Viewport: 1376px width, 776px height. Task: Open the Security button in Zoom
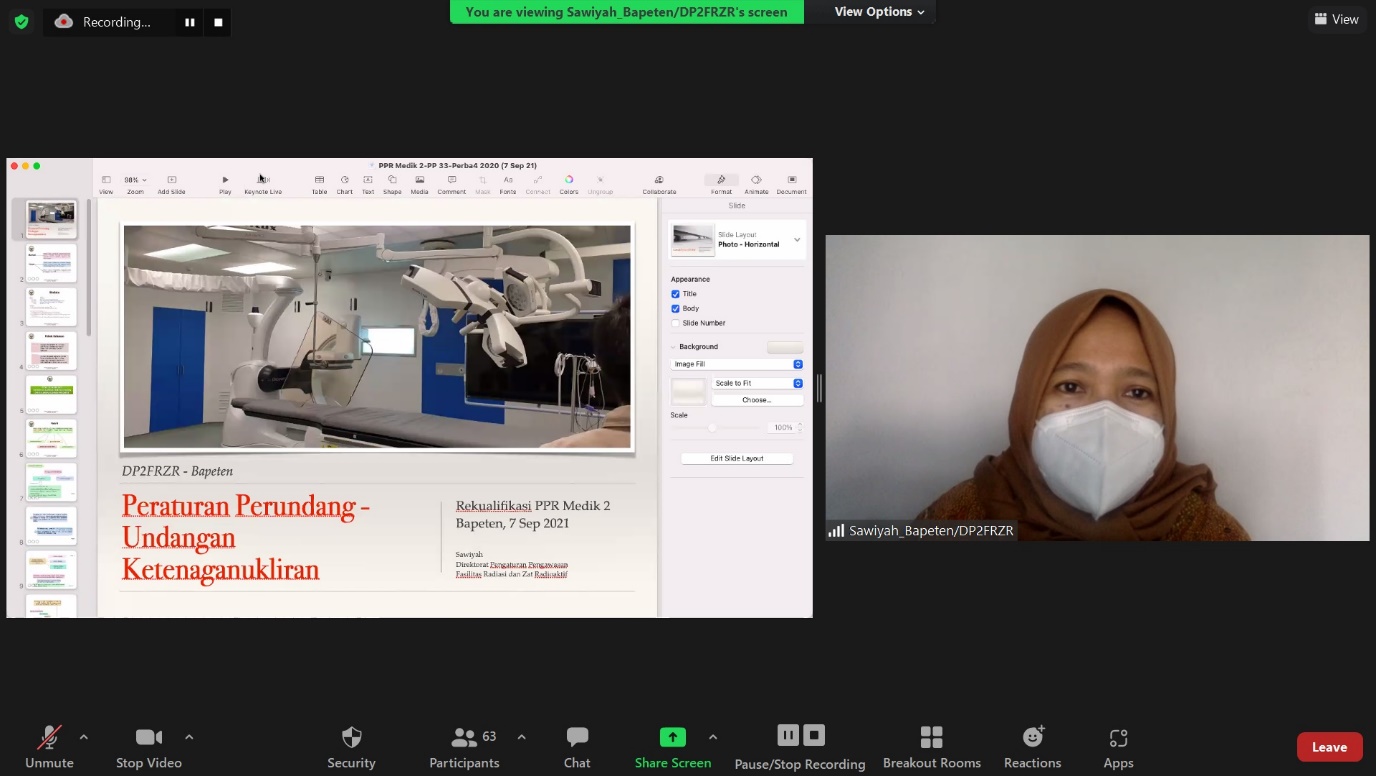351,747
